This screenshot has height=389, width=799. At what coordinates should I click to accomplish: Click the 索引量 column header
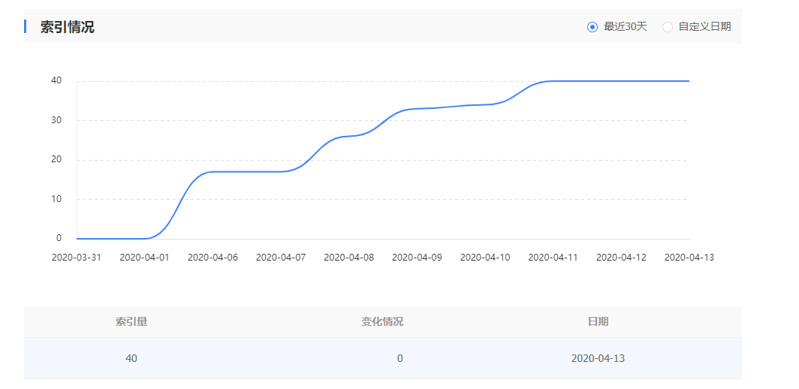pos(131,322)
